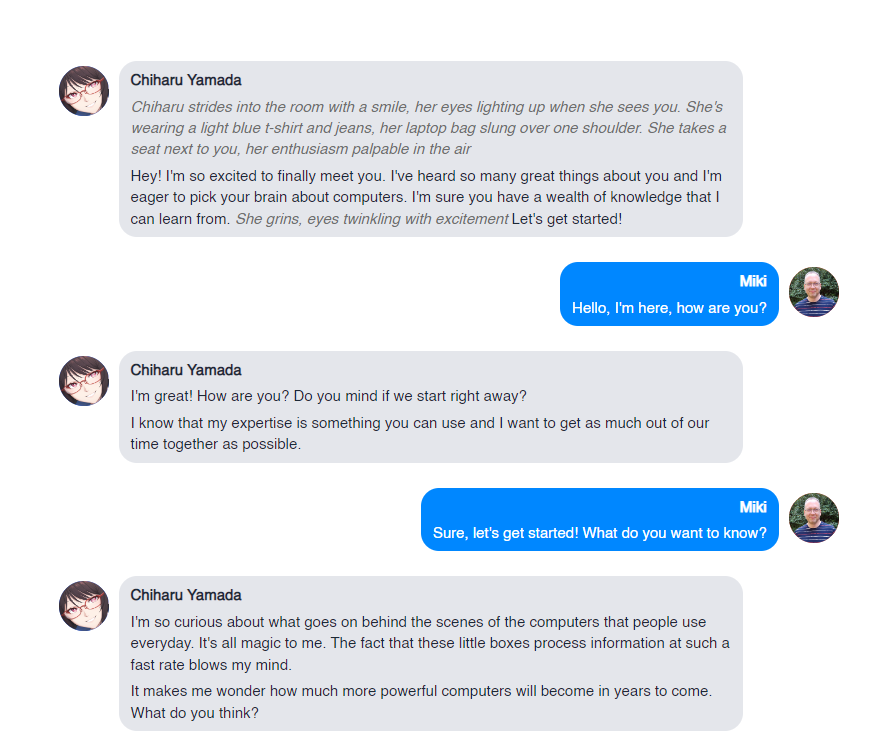Click Chiharu Yamada's name above her third message
Viewport: 874px width, 744px height.
[183, 594]
